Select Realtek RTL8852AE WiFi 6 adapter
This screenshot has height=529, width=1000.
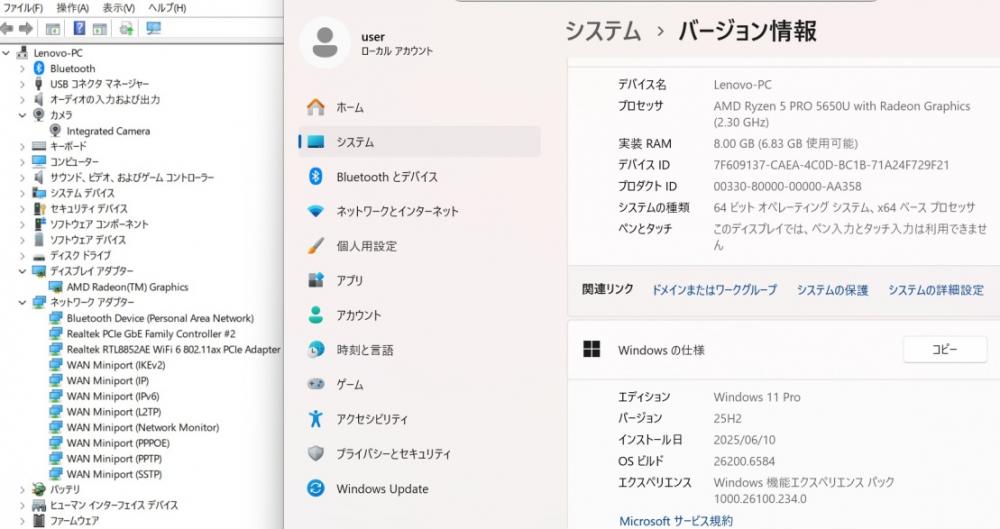tap(173, 349)
